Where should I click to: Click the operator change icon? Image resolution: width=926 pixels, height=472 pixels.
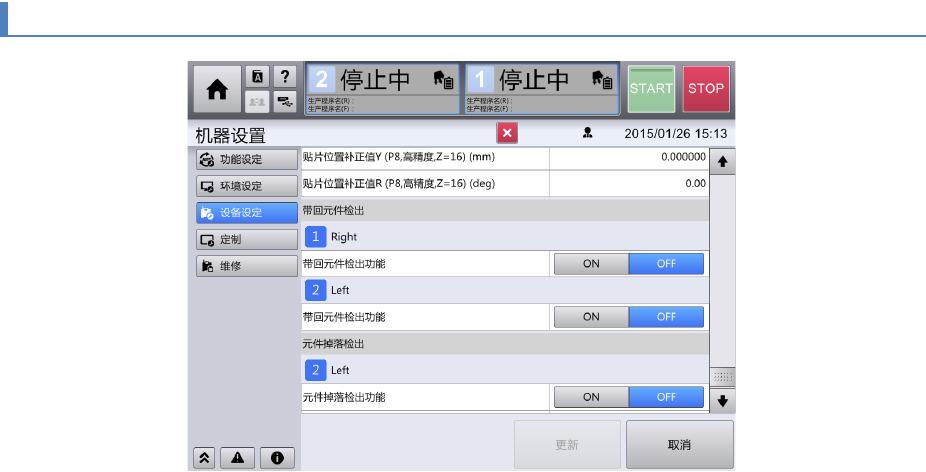coord(257,102)
